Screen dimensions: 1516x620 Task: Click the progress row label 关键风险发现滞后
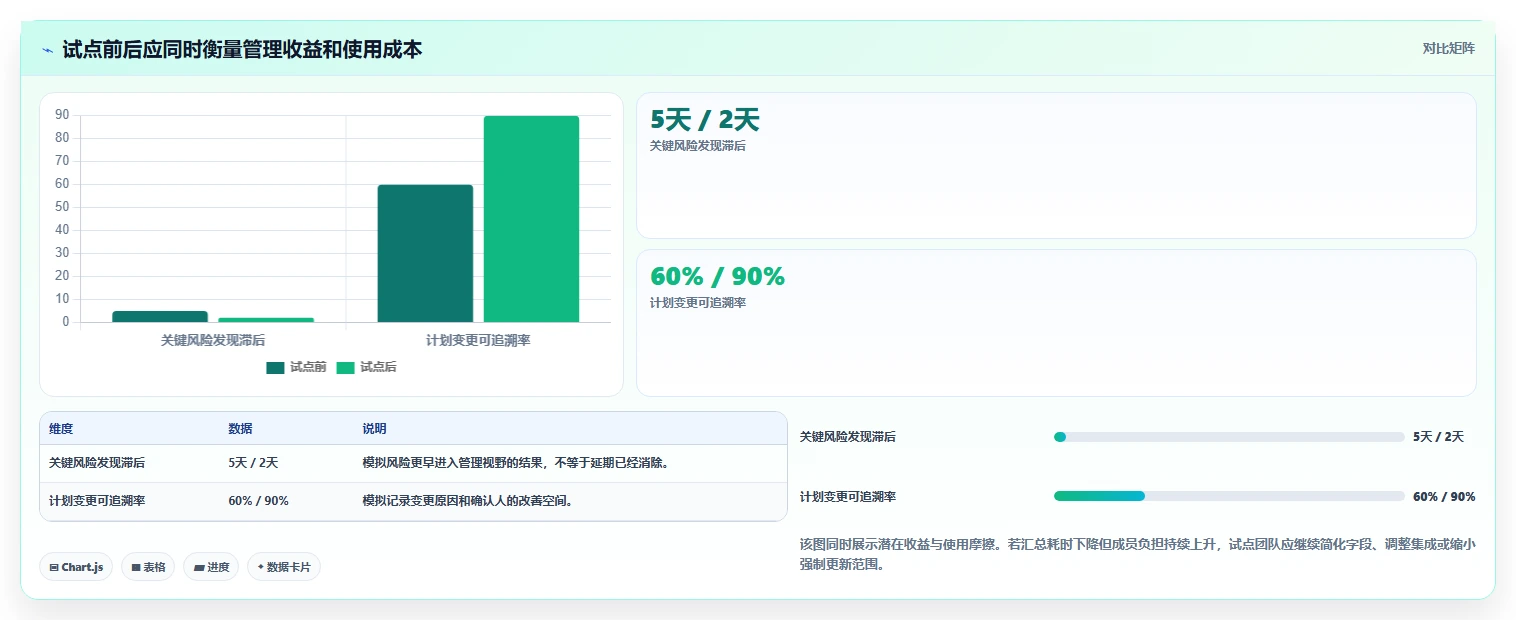(848, 437)
